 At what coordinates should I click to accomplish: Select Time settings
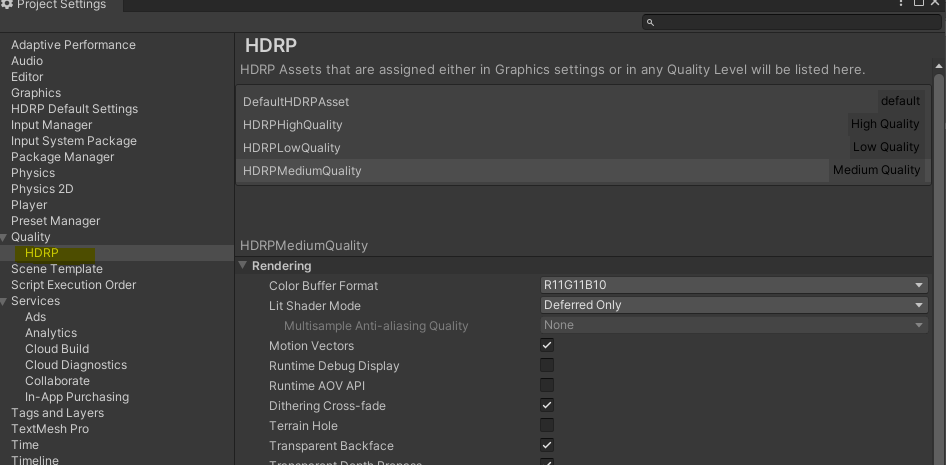(x=25, y=445)
